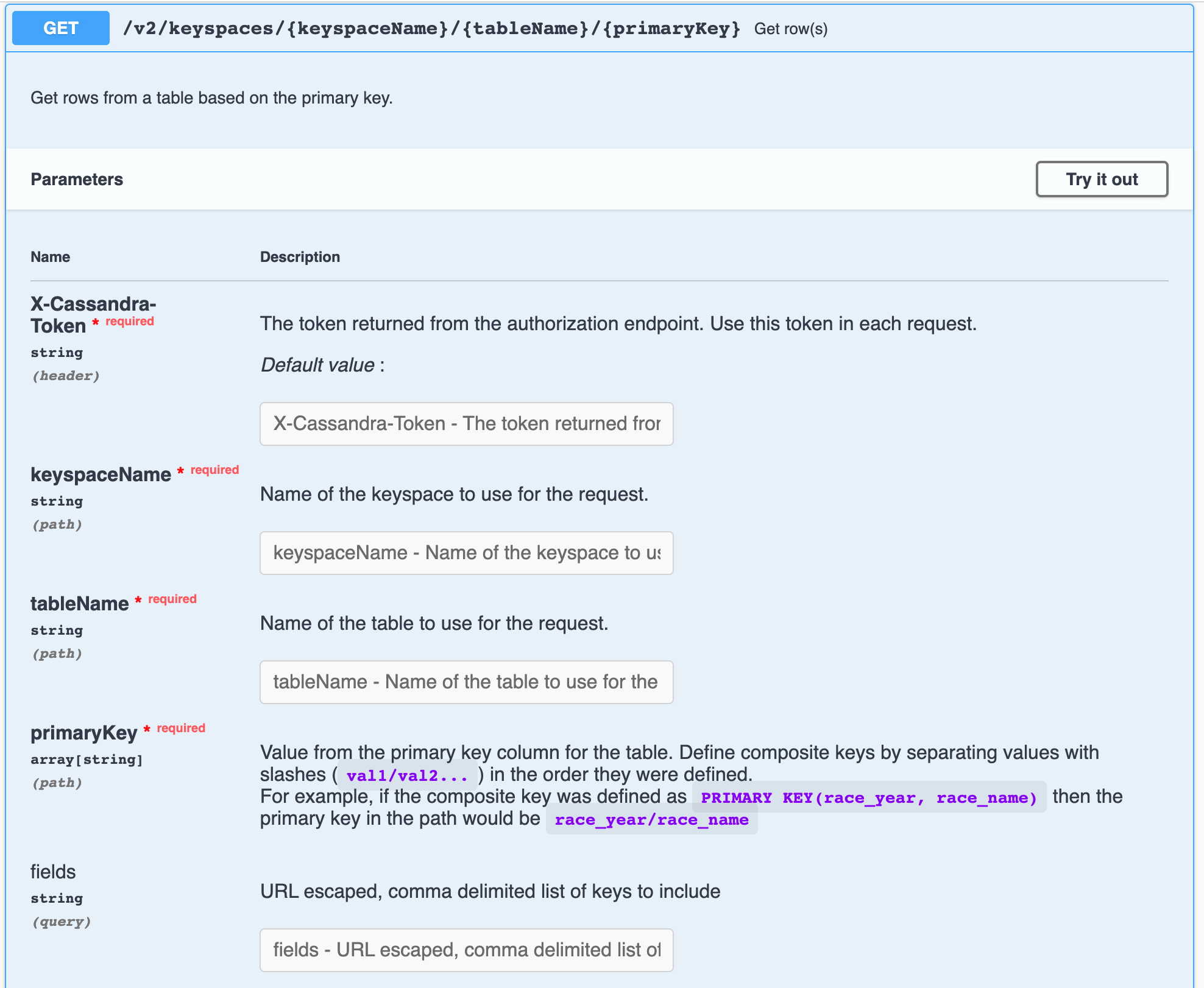Click the PRIMARY KEY(race_year, race_name) code sample
Image resolution: width=1204 pixels, height=988 pixels.
pyautogui.click(x=868, y=797)
